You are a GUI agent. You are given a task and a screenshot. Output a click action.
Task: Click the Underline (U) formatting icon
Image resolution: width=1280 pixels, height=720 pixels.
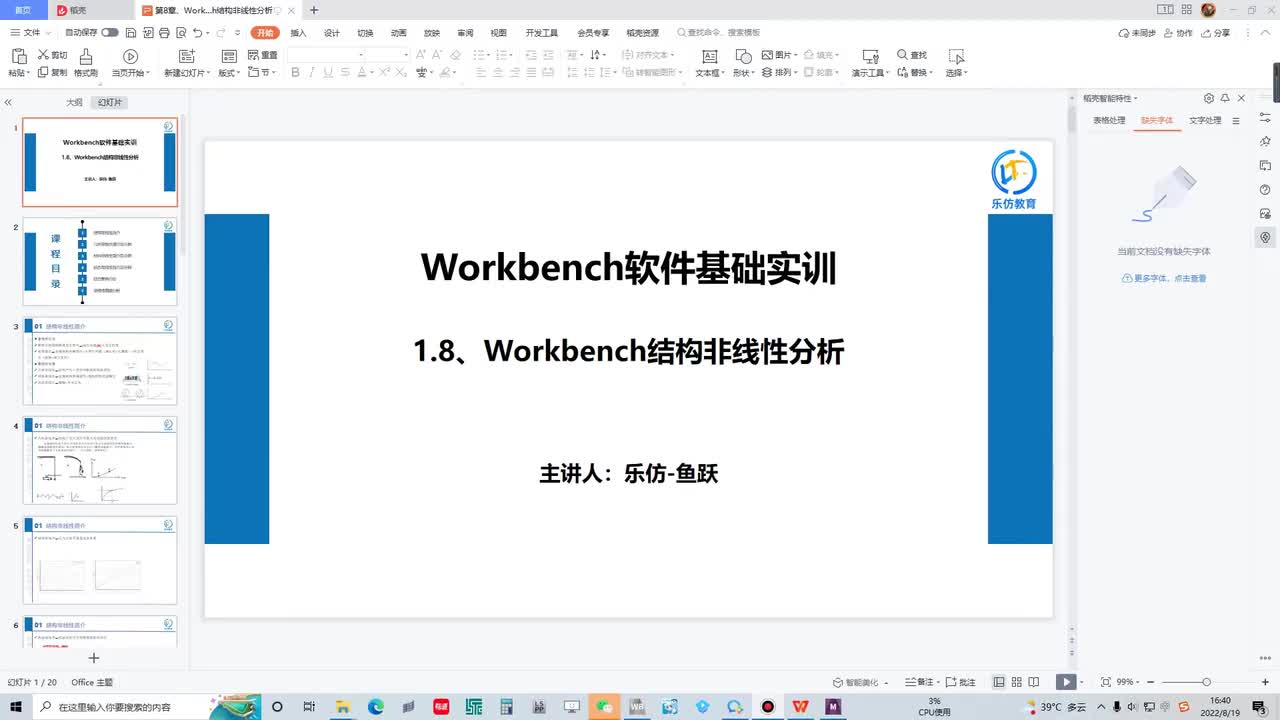pos(328,72)
